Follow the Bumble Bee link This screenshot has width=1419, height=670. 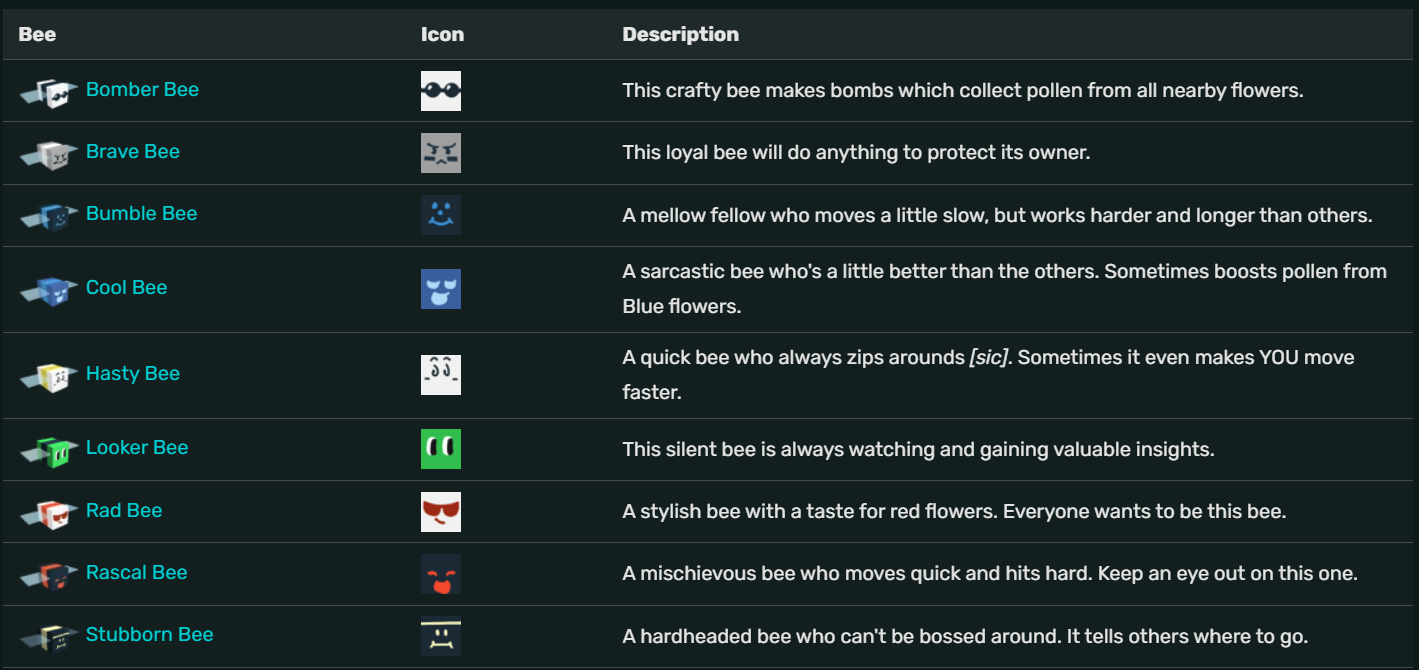(x=141, y=213)
